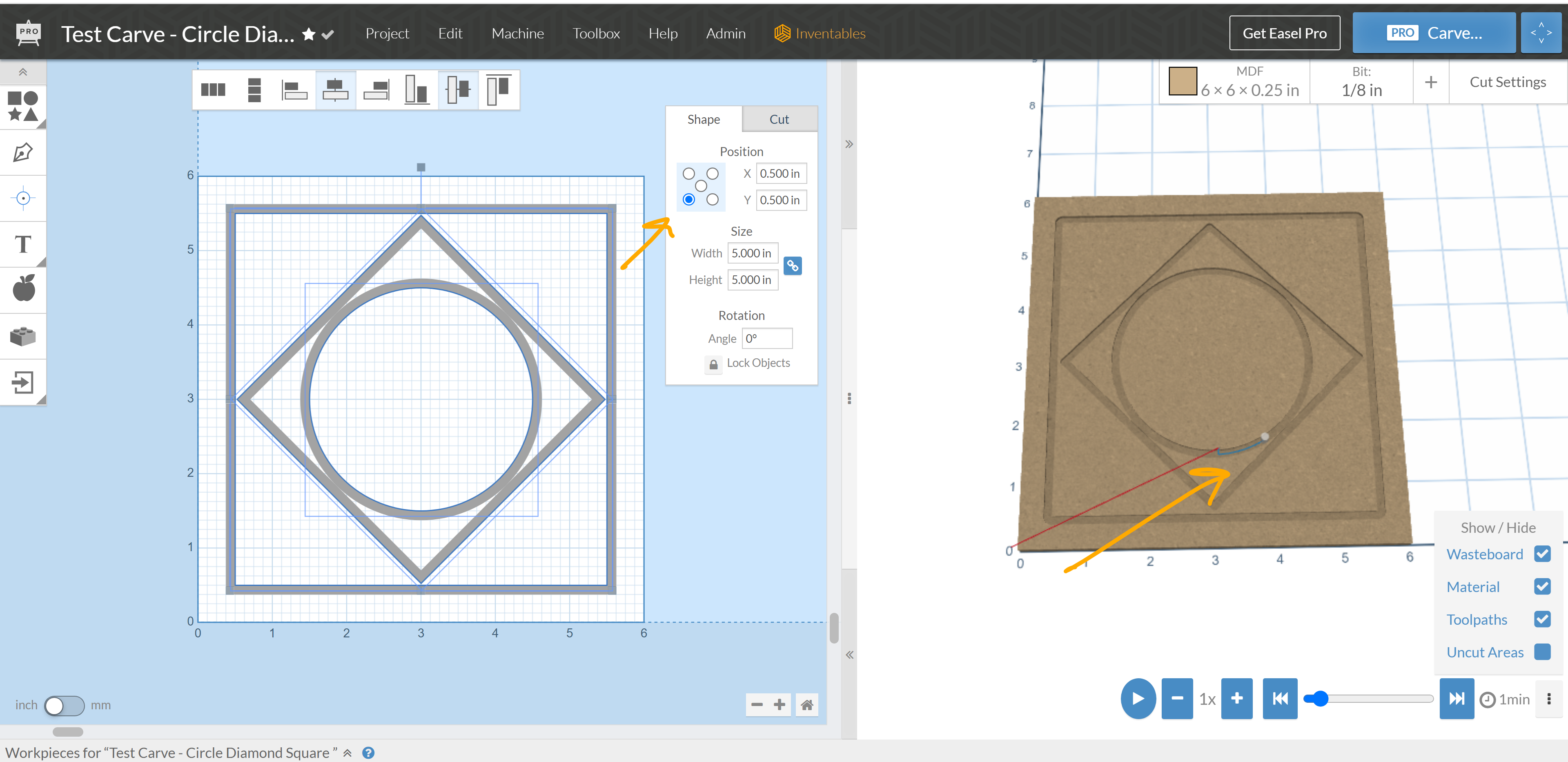Viewport: 1568px width, 762px height.
Task: Open the Machine menu
Action: (517, 34)
